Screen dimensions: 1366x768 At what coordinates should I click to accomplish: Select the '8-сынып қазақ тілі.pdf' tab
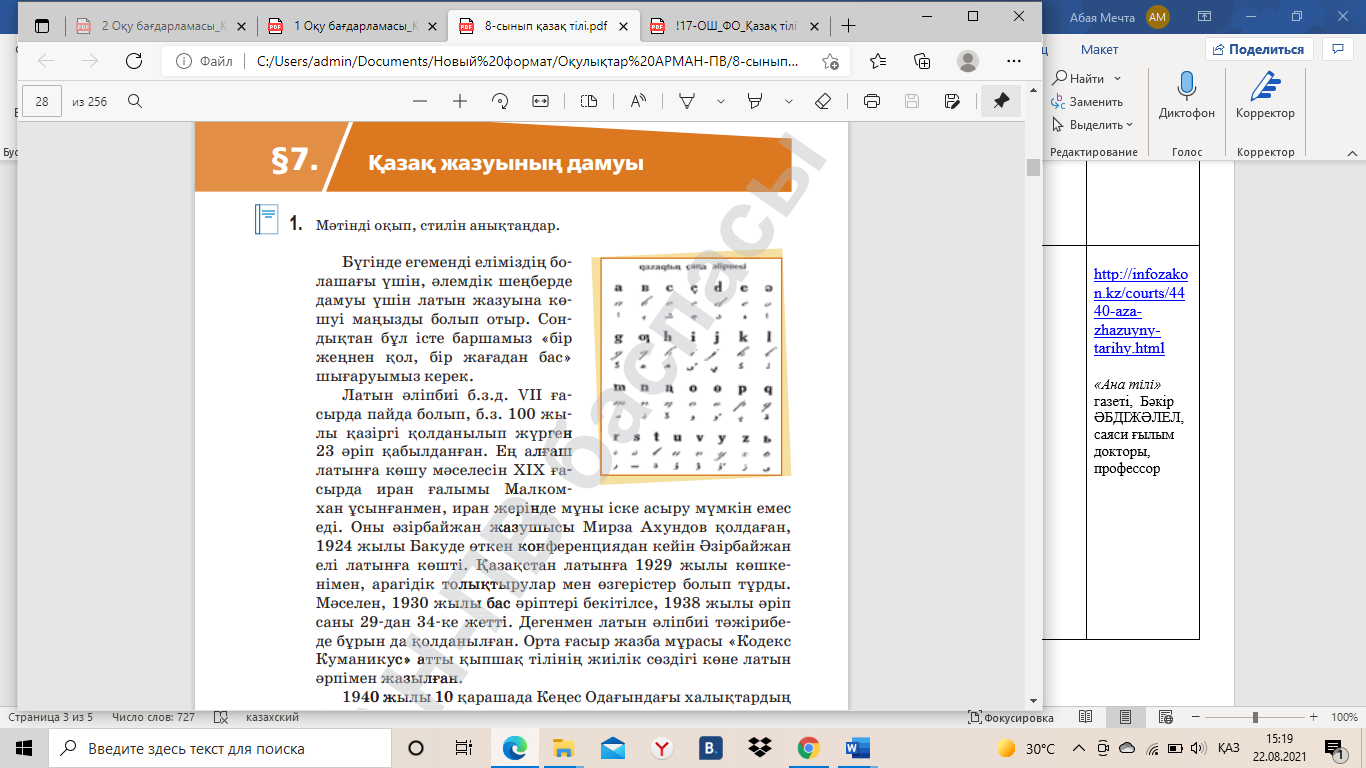point(544,26)
